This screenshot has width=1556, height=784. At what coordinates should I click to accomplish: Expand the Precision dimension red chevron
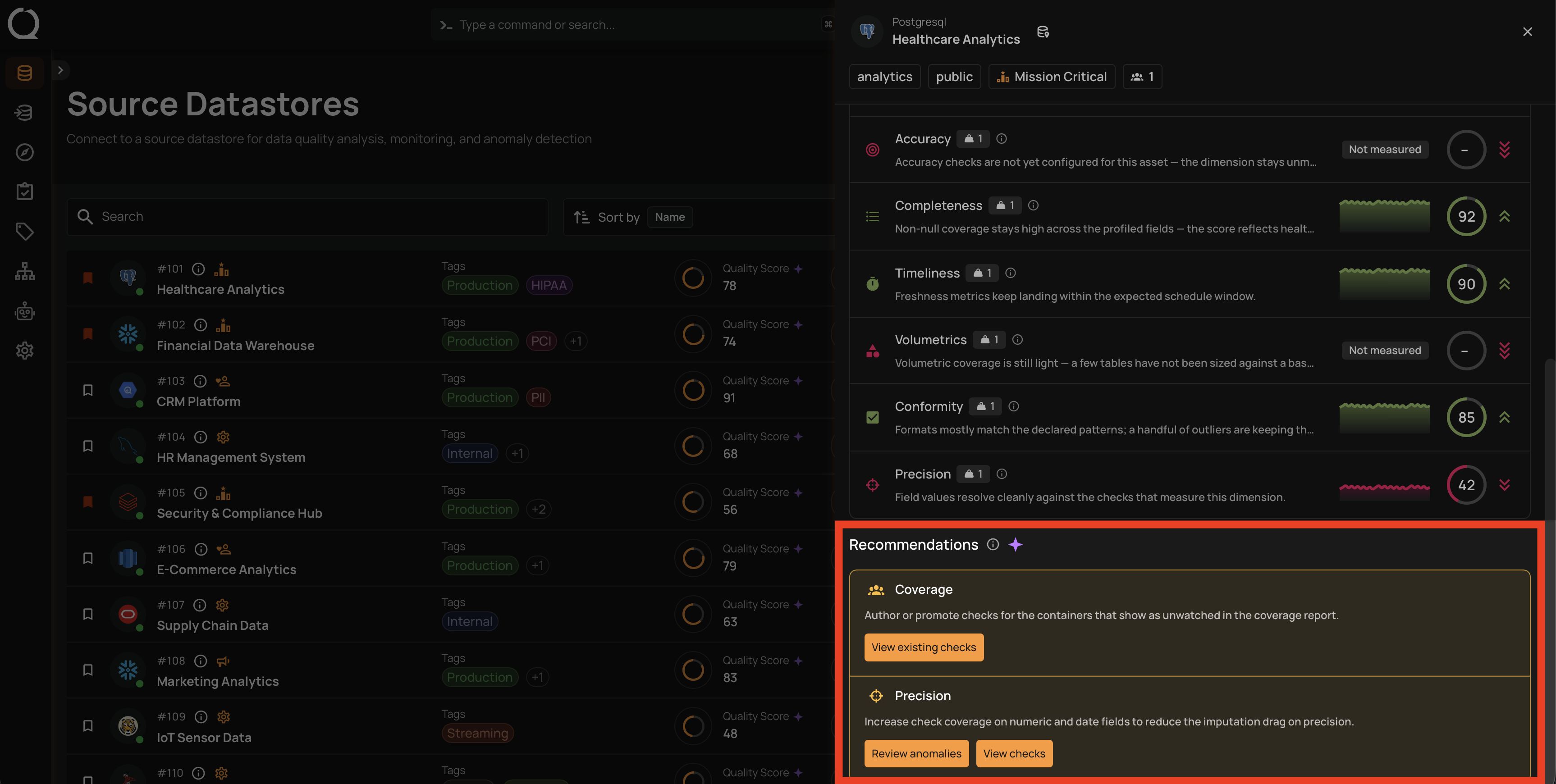click(1504, 485)
